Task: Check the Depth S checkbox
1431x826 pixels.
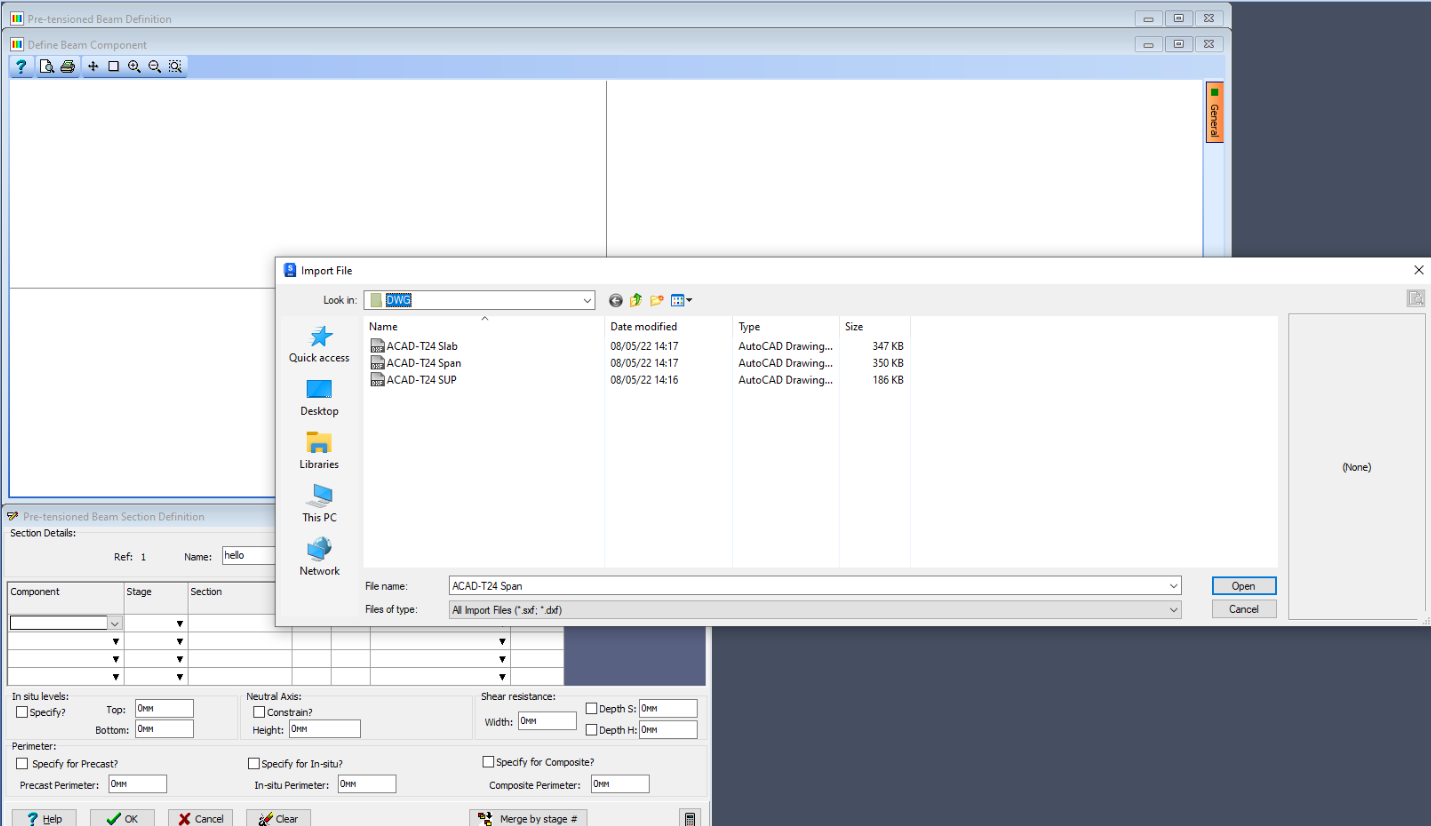Action: pos(592,709)
